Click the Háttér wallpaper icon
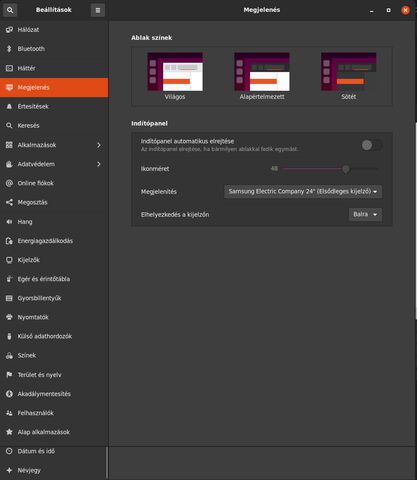Screen dimensions: 417x480 click(9, 68)
